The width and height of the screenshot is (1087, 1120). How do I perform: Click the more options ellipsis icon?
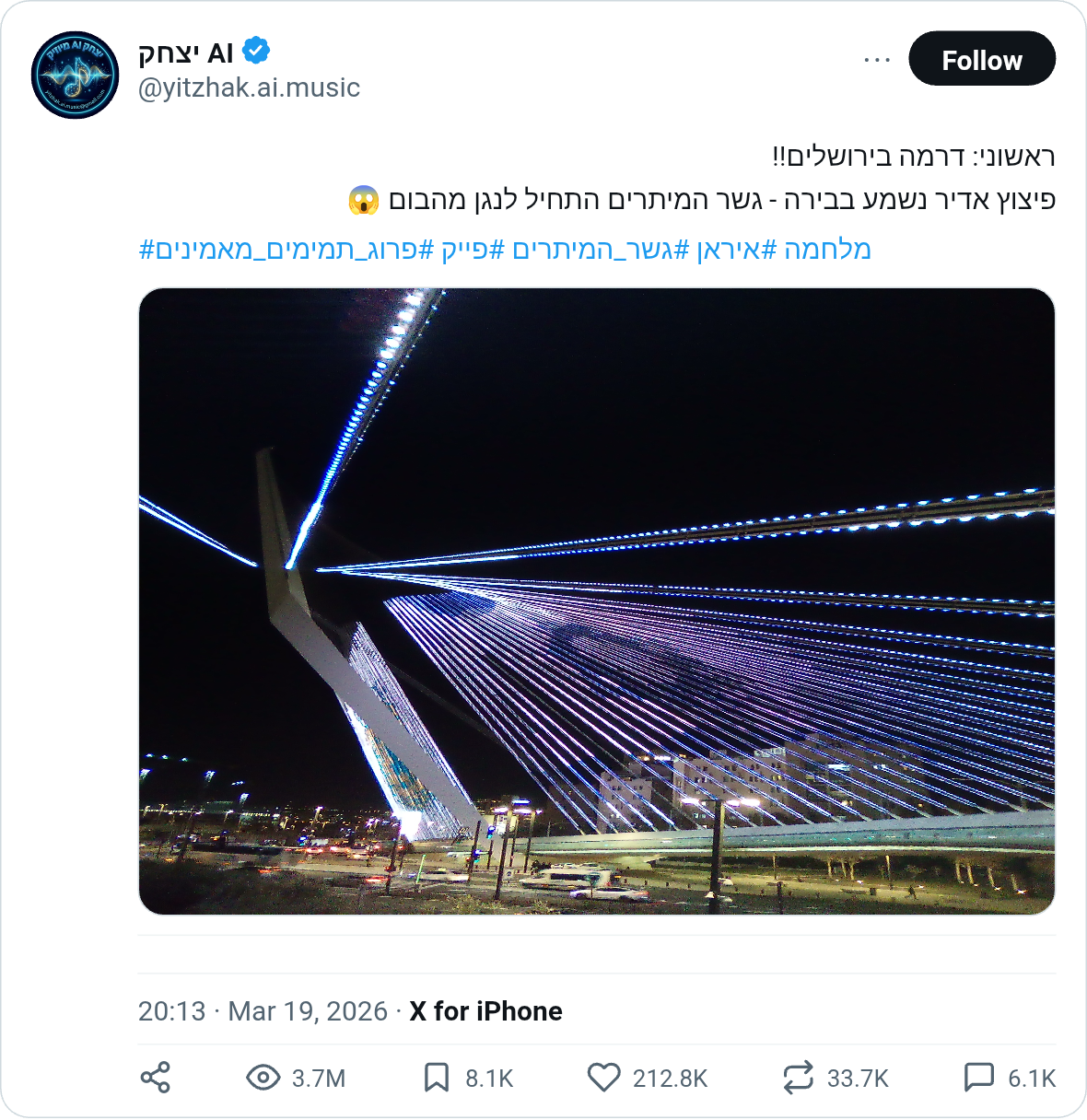point(875,57)
